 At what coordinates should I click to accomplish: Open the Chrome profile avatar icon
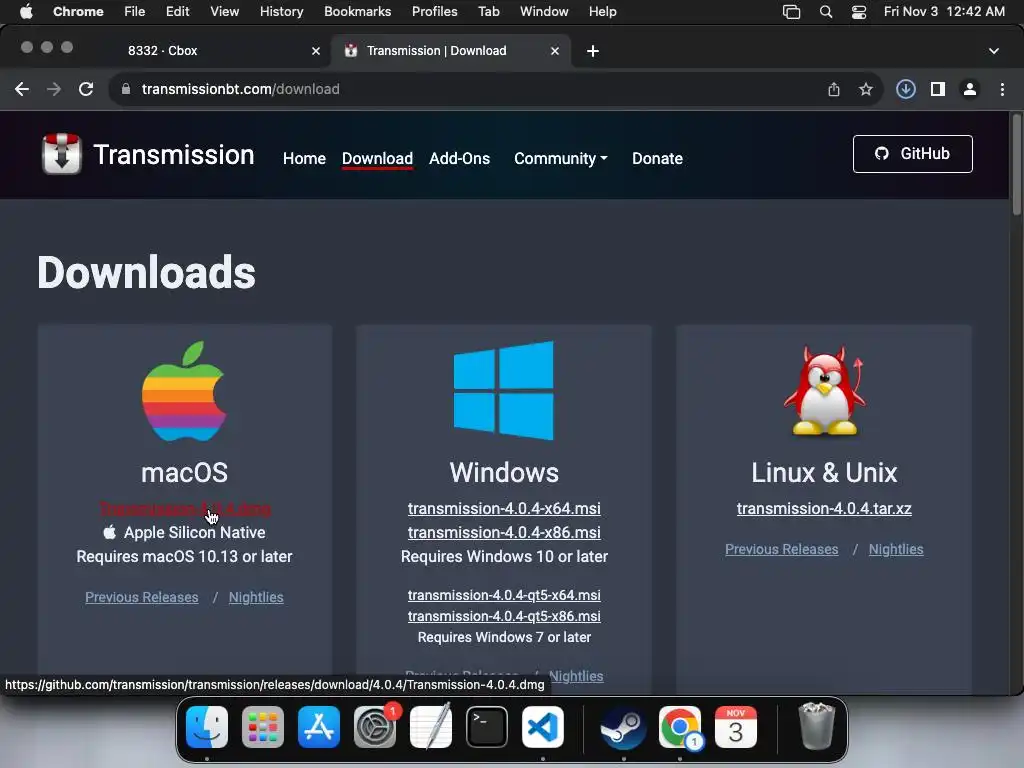pos(970,89)
